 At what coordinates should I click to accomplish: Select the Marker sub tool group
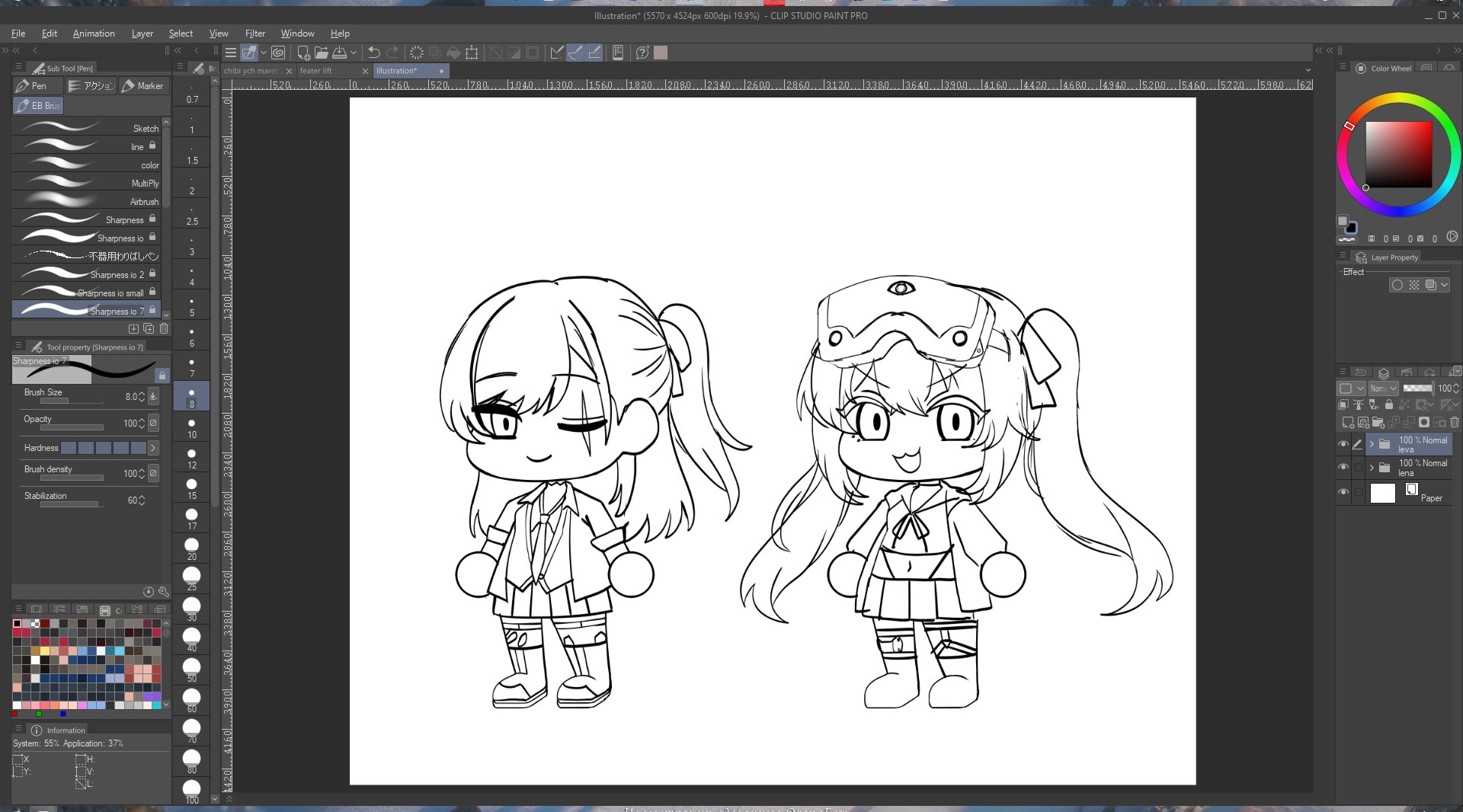pos(143,86)
